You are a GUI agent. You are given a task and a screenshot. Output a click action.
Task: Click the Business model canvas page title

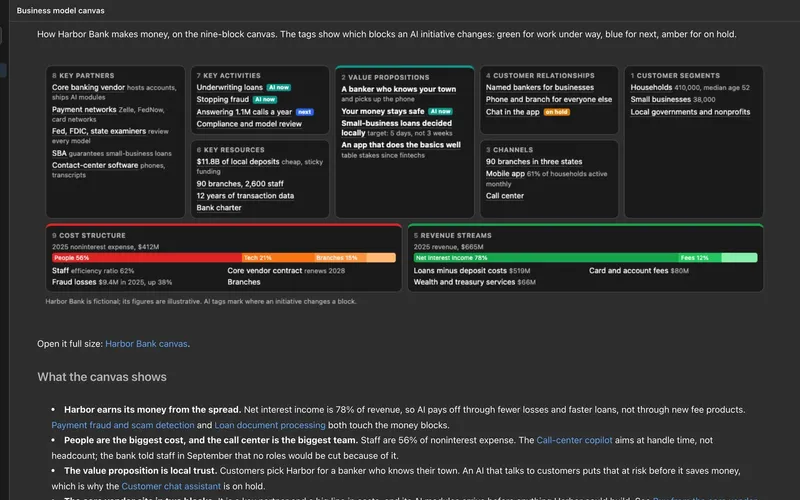coord(60,10)
